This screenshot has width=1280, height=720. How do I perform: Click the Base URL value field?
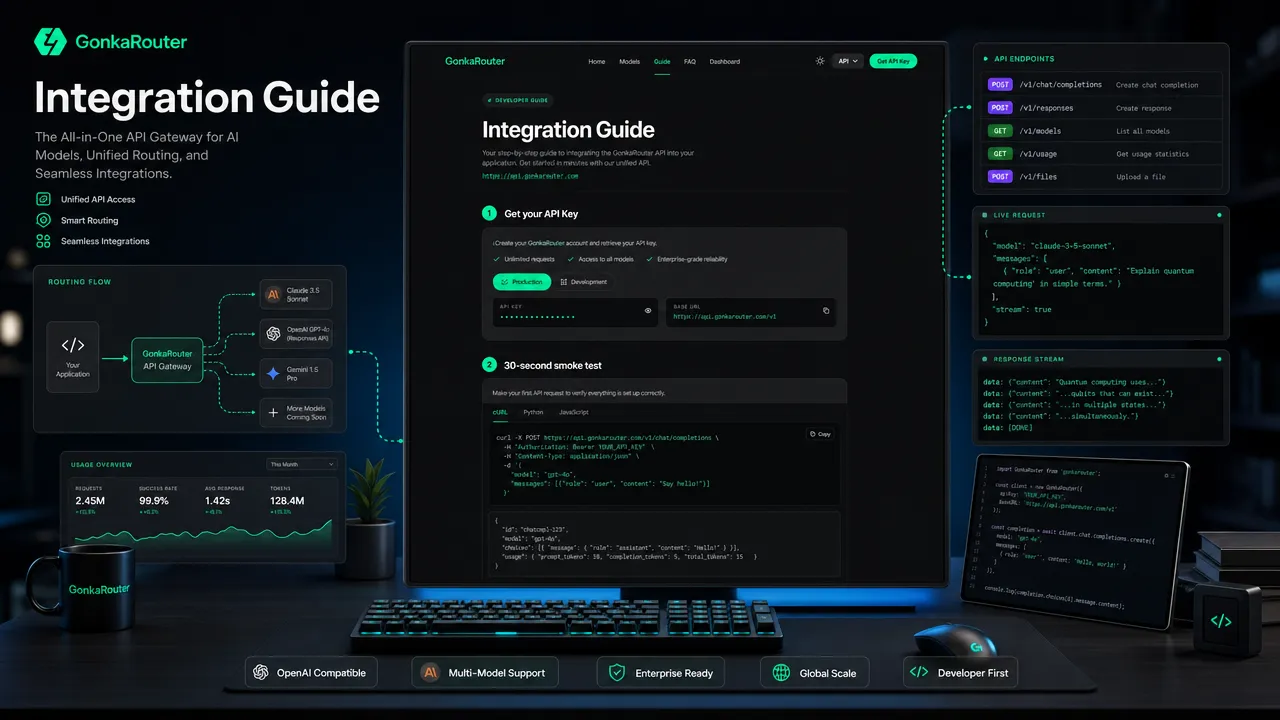tap(751, 312)
